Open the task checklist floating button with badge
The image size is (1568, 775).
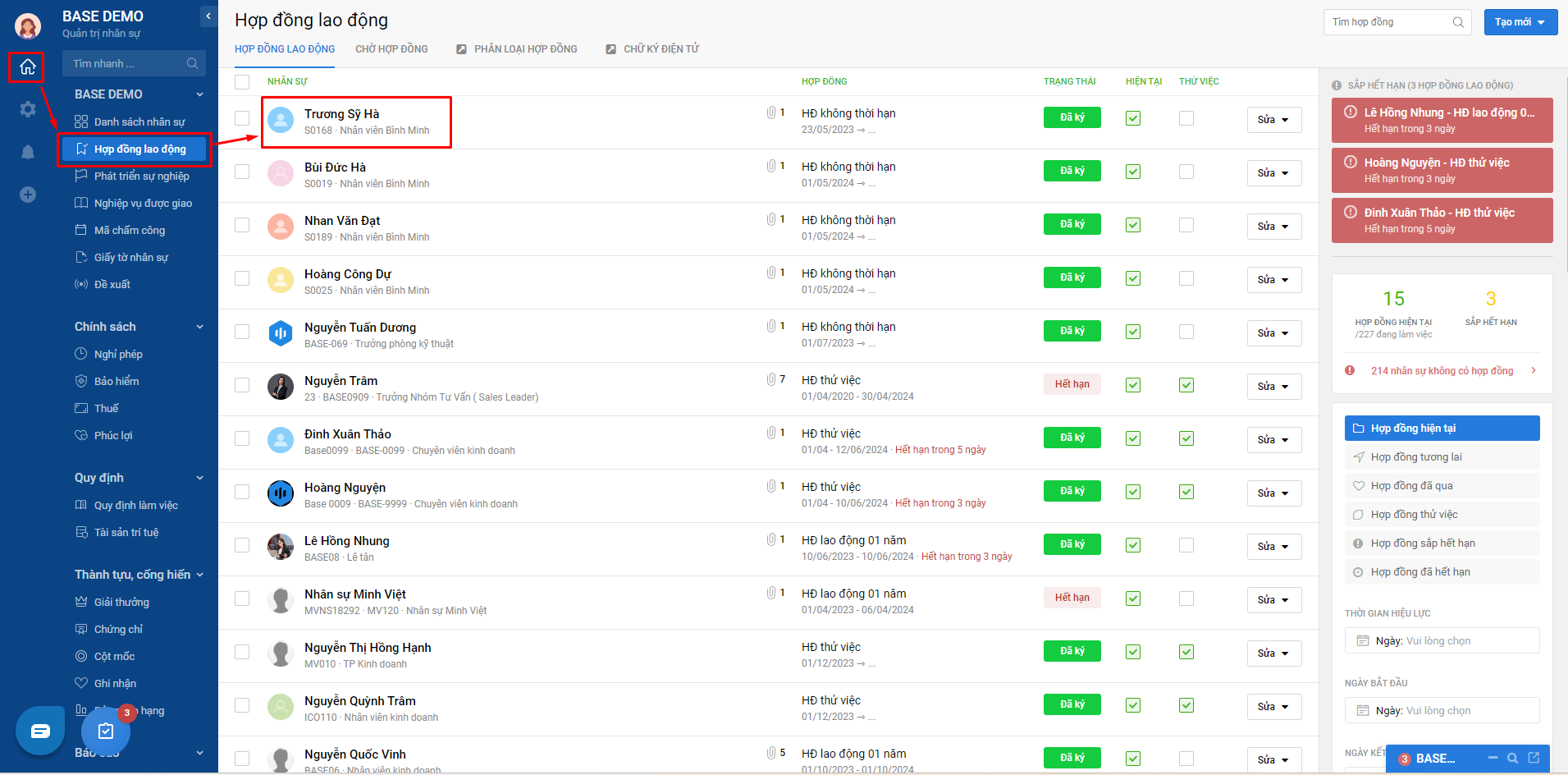click(x=106, y=731)
